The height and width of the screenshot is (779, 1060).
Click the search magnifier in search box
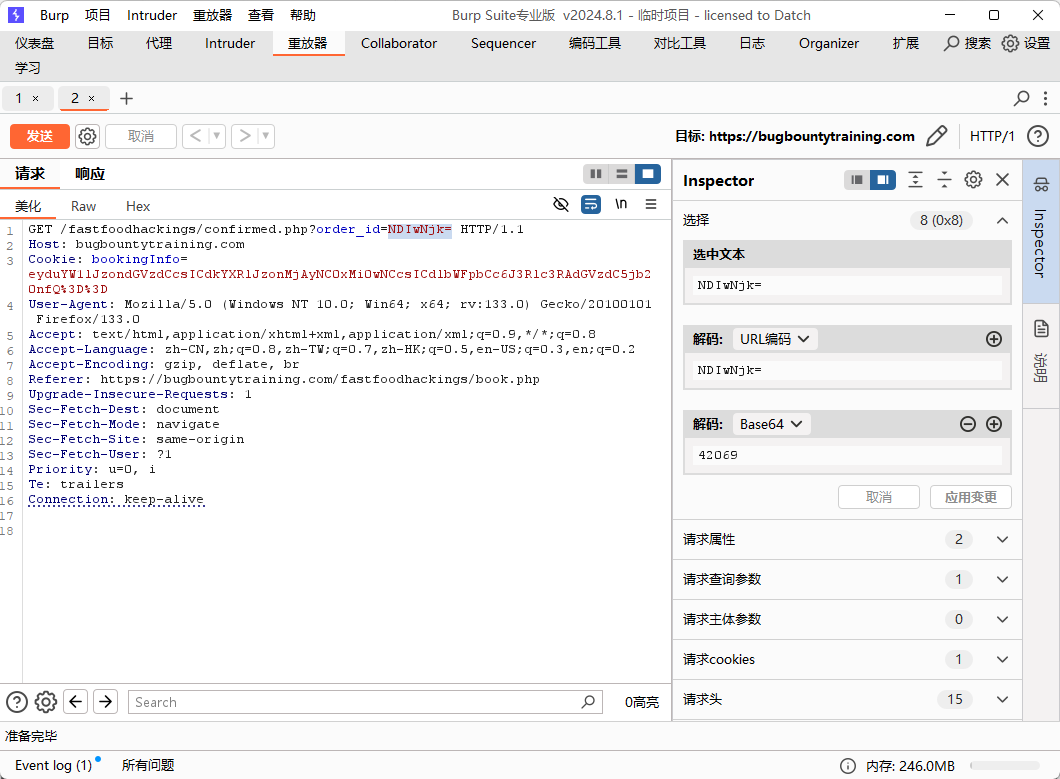[x=588, y=702]
